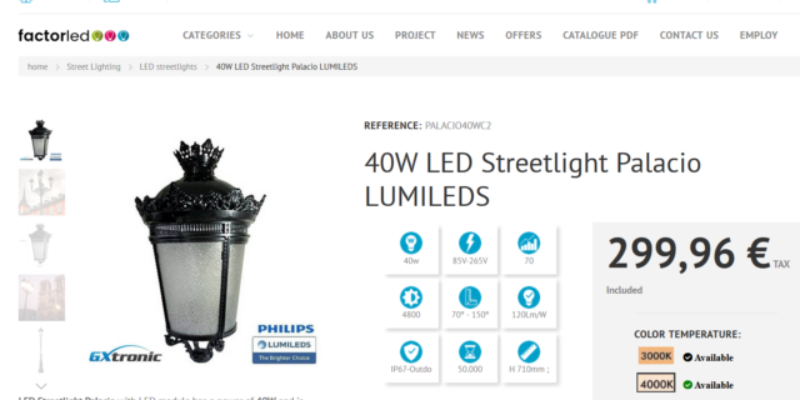Click the 40w power bulb icon

coord(411,243)
